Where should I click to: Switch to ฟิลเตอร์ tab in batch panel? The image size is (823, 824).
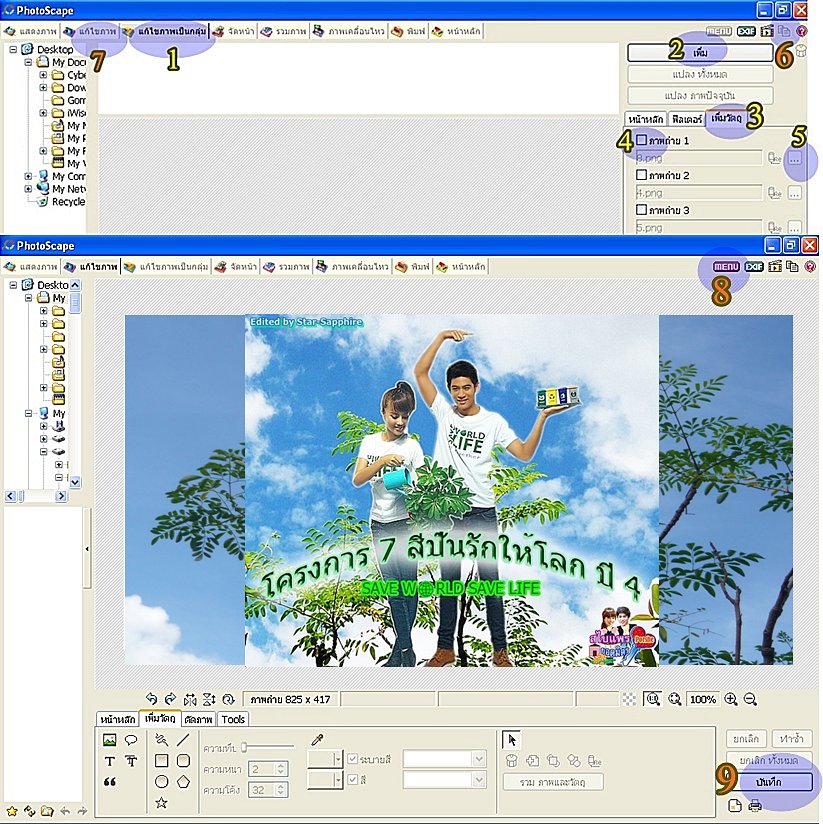(686, 119)
